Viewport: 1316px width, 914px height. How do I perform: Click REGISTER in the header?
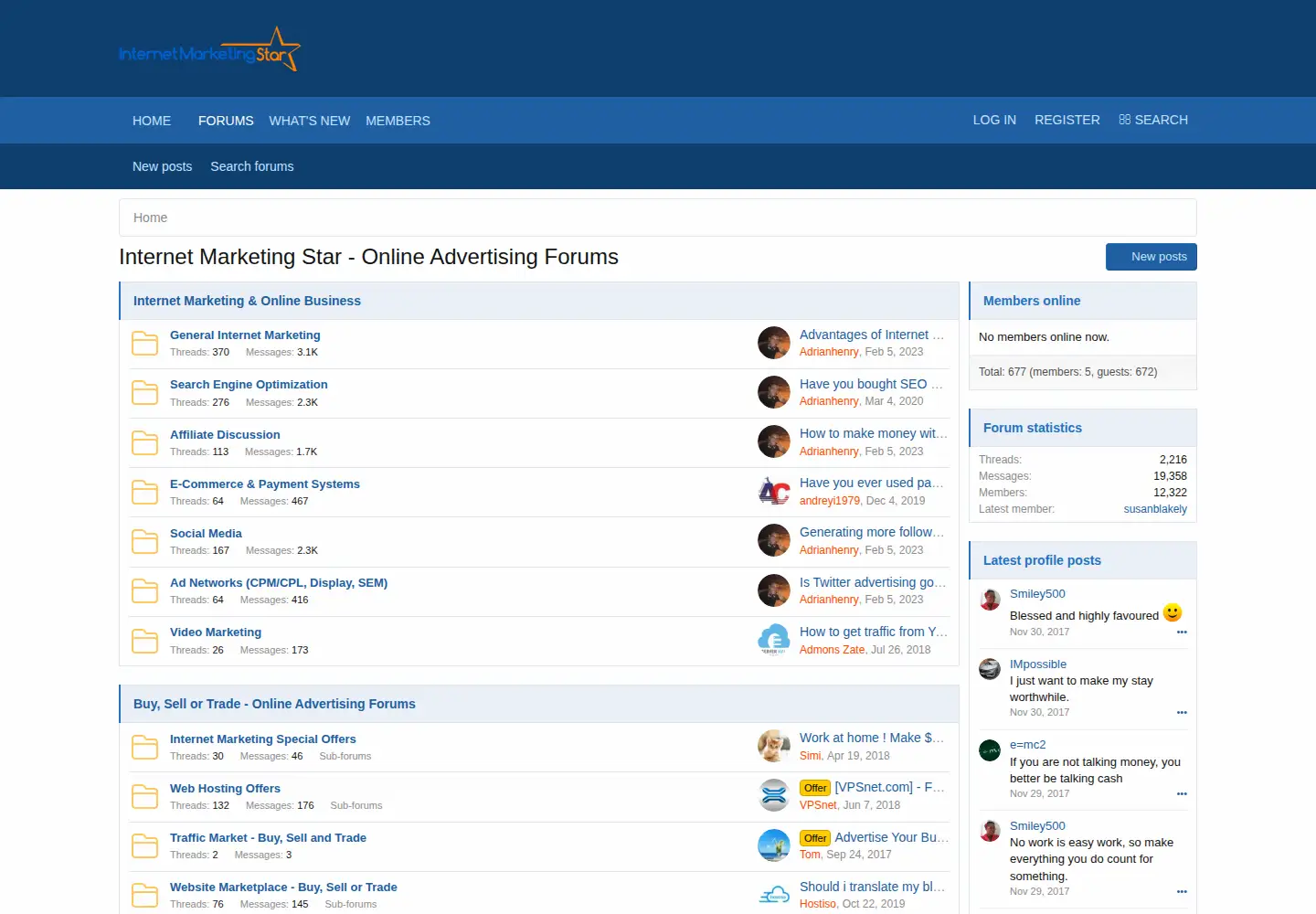point(1067,120)
